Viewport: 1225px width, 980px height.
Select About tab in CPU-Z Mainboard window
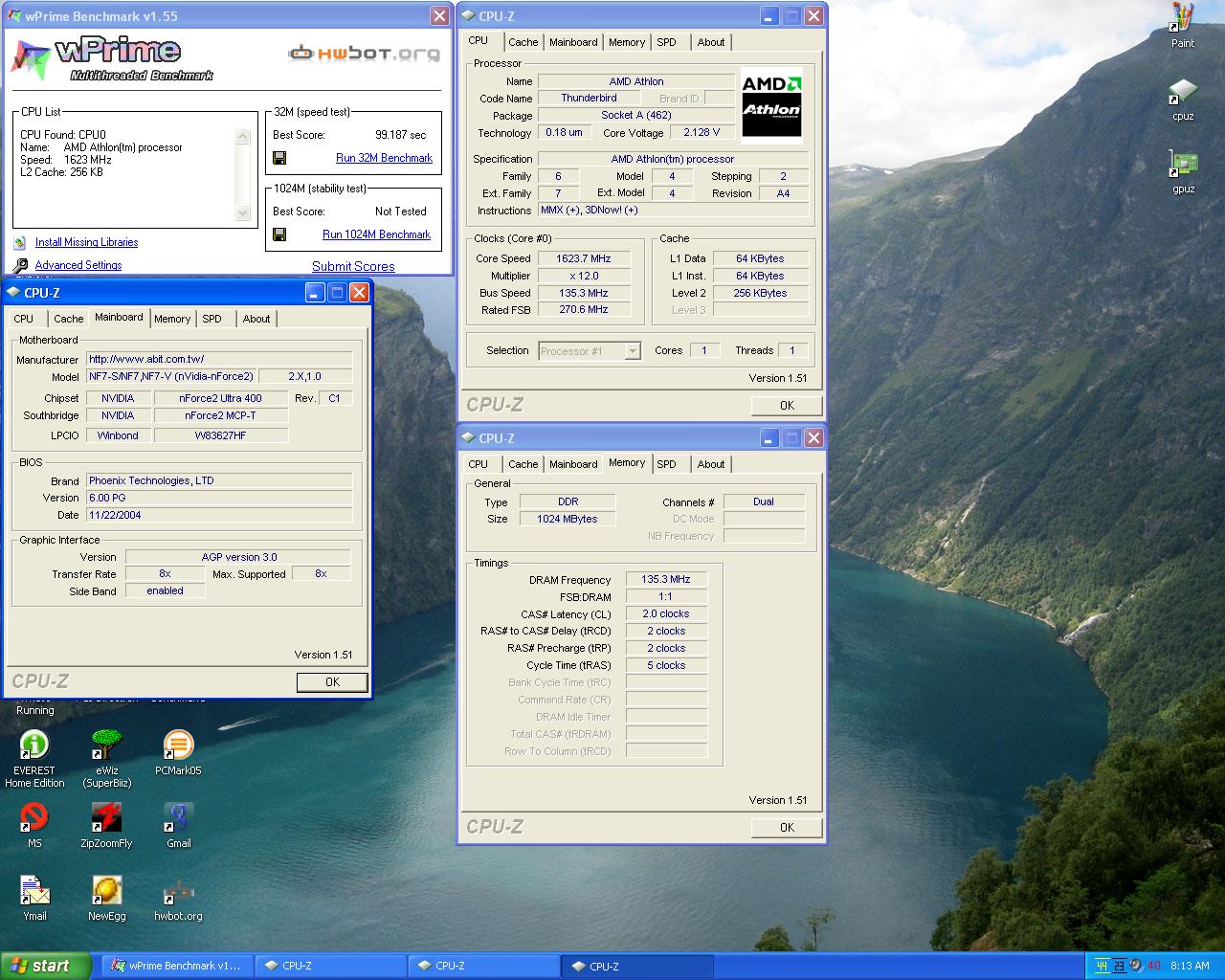coord(256,319)
